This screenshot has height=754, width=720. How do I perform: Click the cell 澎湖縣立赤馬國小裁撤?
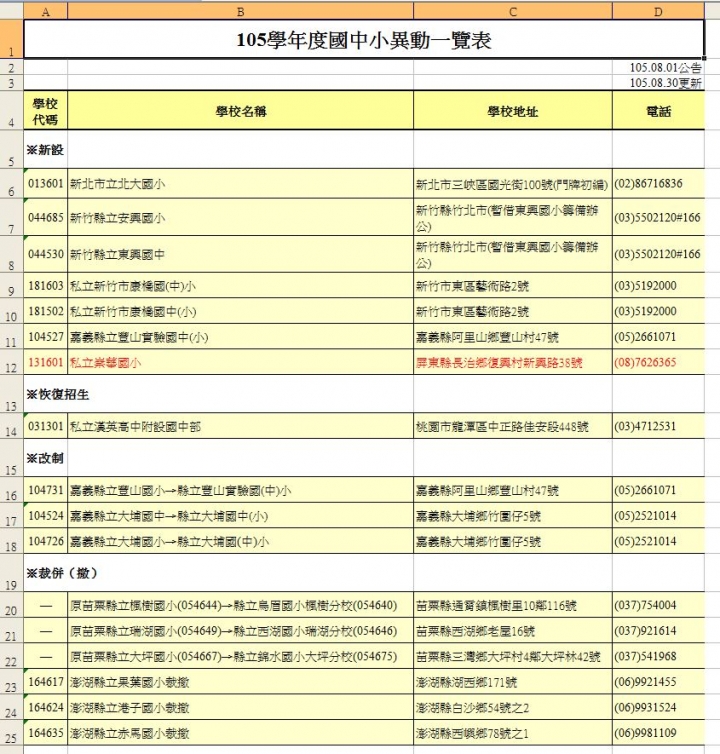240,733
